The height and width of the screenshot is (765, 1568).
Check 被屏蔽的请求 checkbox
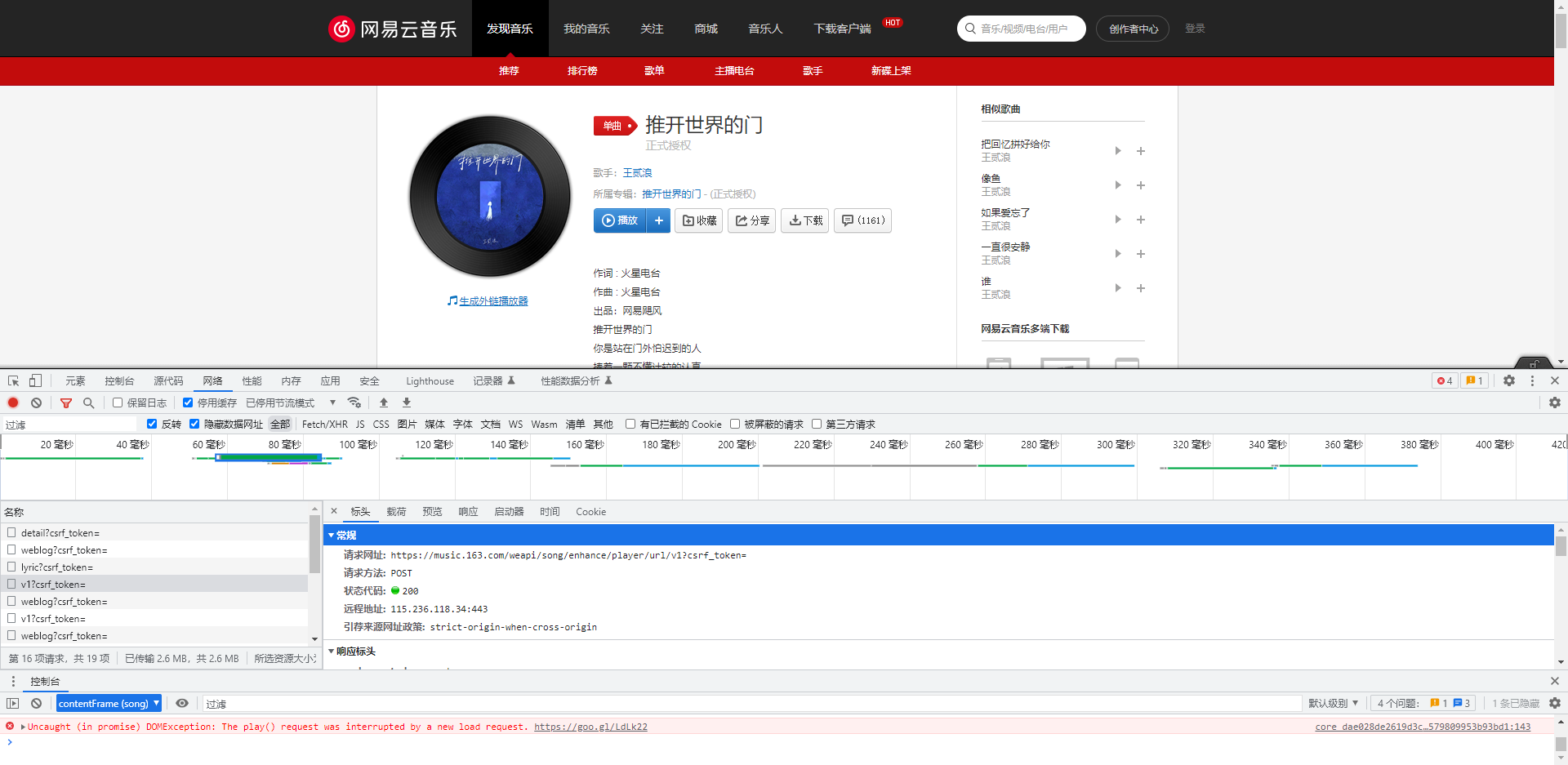pyautogui.click(x=735, y=424)
